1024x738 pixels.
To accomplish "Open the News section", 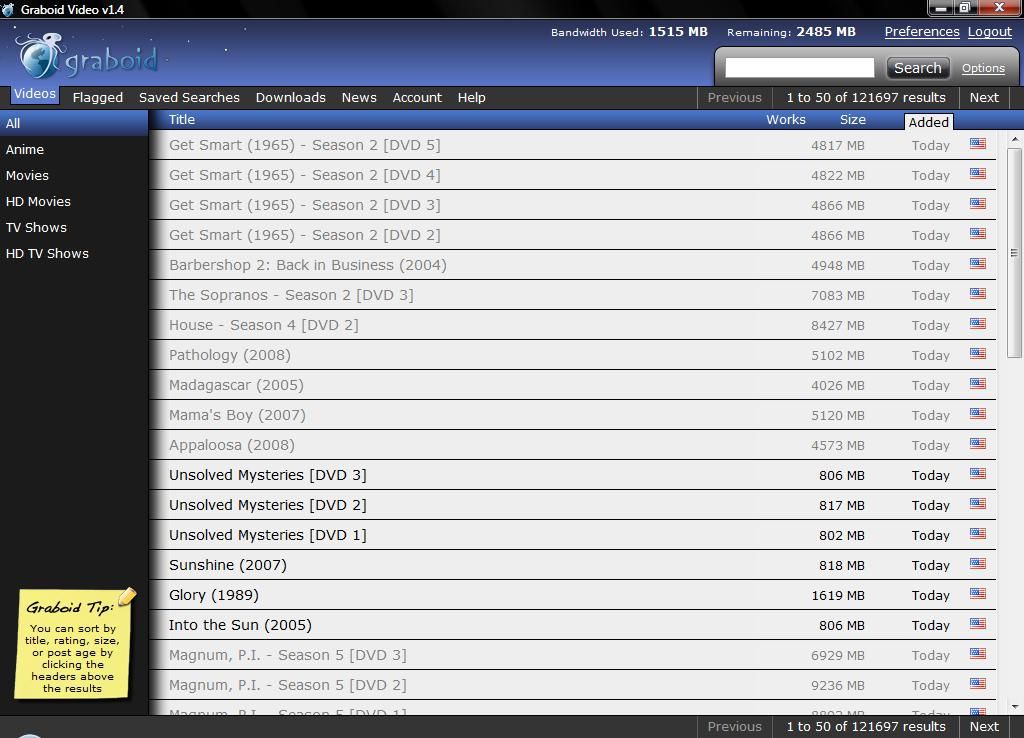I will [x=359, y=97].
